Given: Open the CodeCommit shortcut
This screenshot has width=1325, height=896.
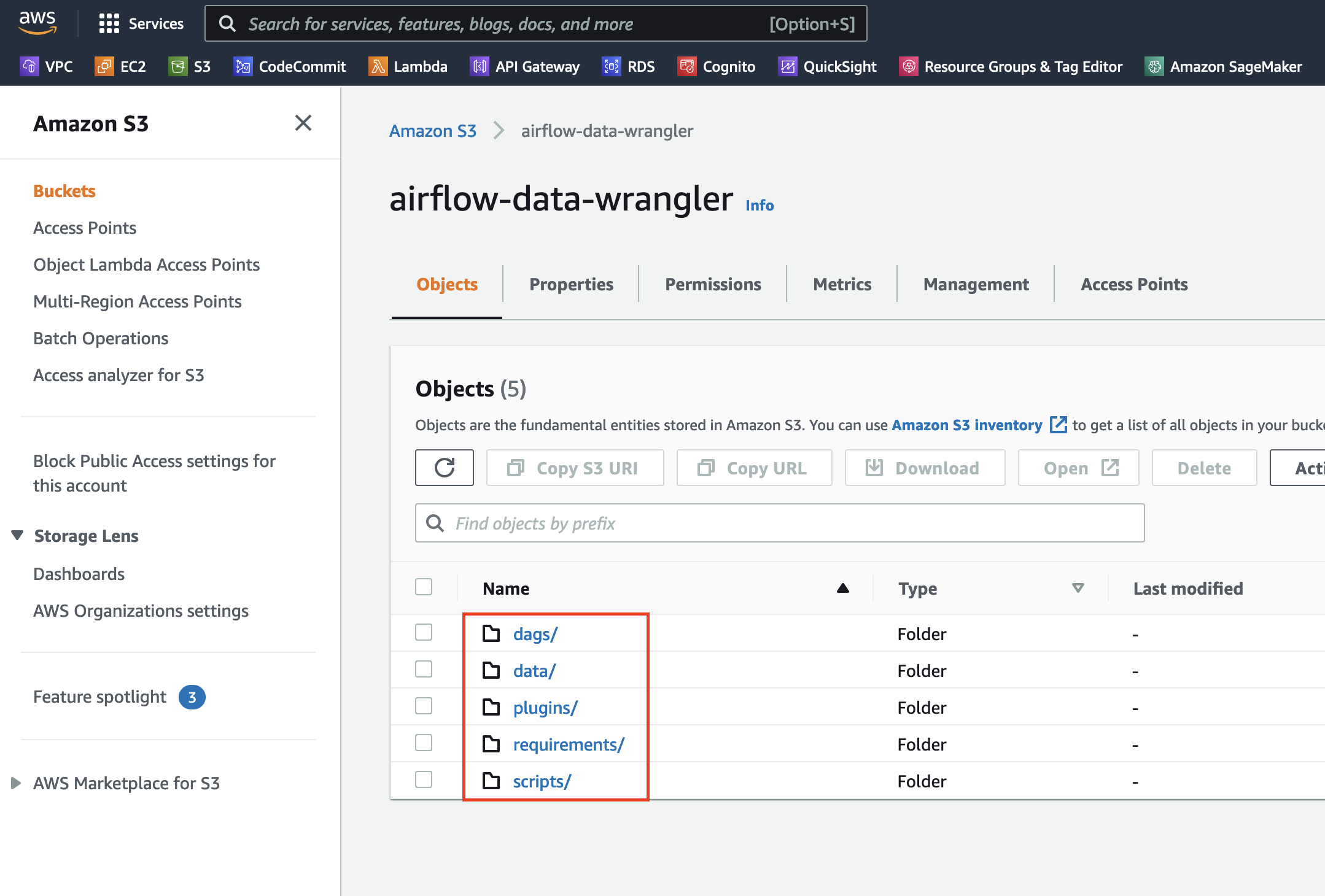Looking at the screenshot, I should click(290, 66).
